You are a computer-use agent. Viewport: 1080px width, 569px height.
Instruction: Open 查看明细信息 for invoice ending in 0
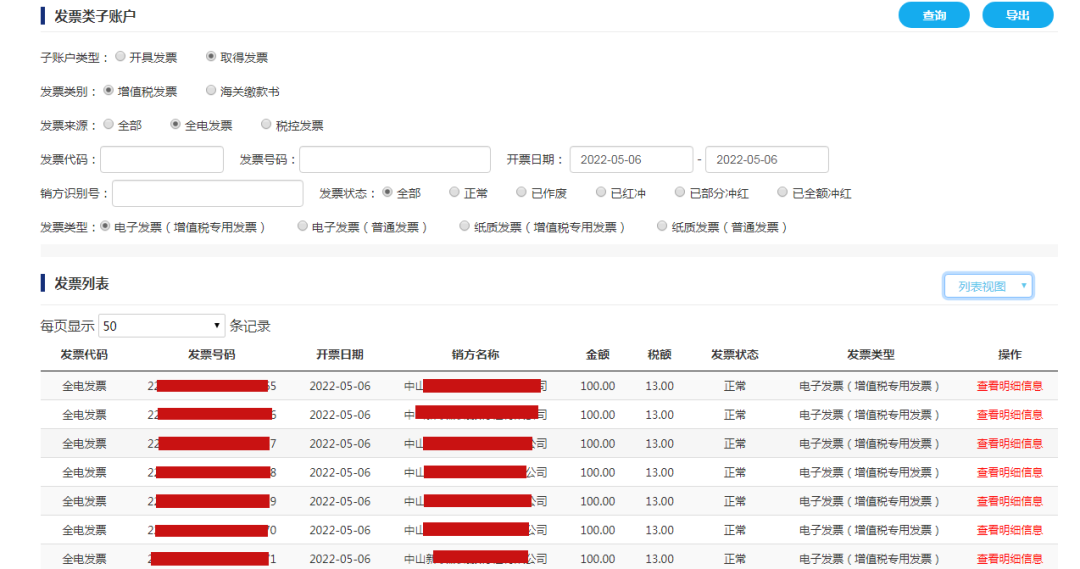point(1010,530)
